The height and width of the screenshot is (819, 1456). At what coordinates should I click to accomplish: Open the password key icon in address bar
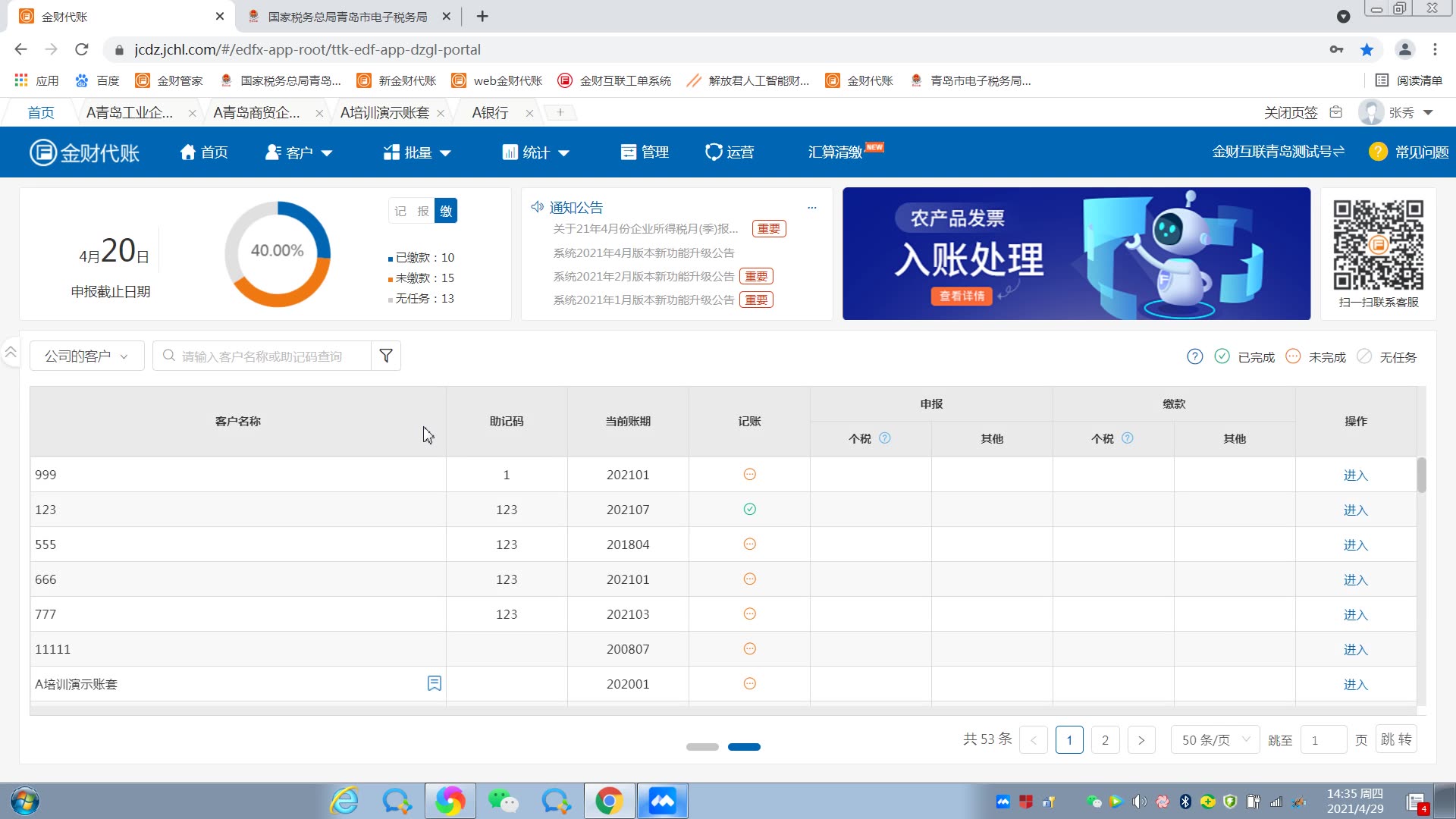coord(1336,49)
